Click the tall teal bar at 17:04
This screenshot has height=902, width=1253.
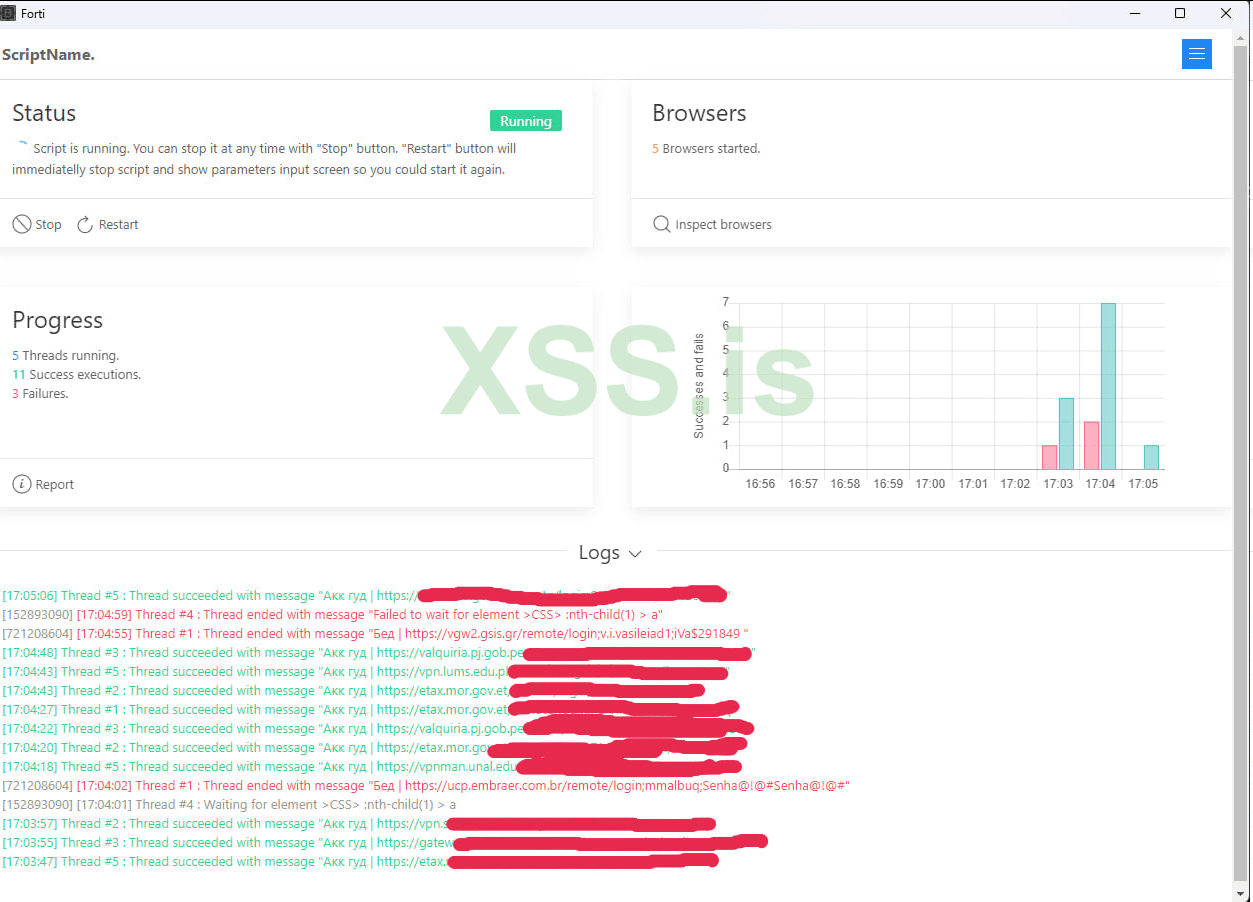click(x=1108, y=386)
